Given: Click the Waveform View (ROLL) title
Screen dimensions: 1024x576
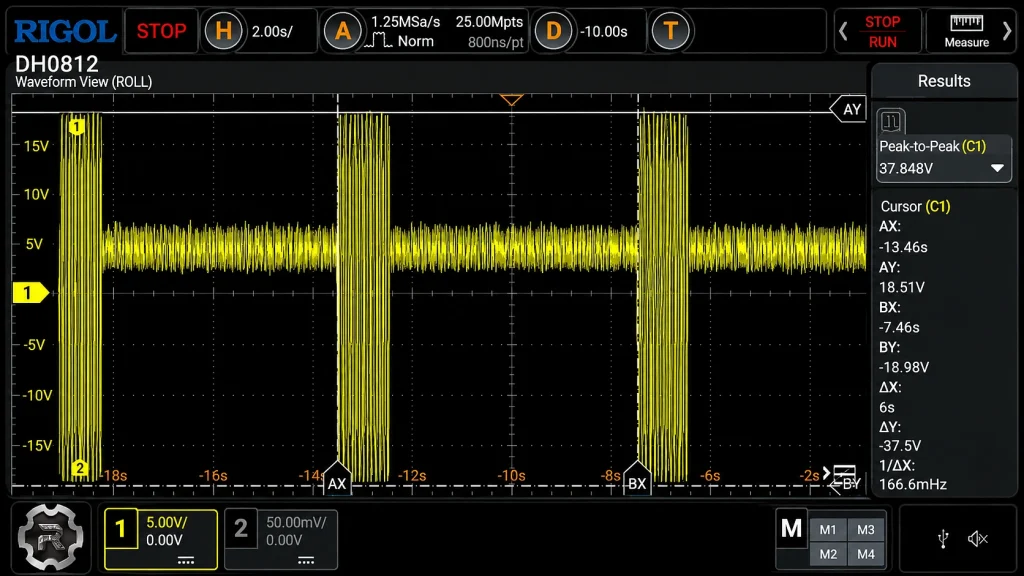Looking at the screenshot, I should coord(84,82).
